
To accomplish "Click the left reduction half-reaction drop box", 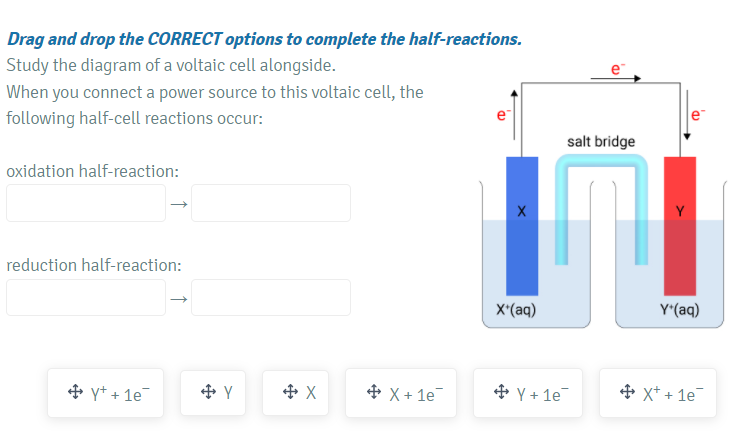I will tap(86, 297).
